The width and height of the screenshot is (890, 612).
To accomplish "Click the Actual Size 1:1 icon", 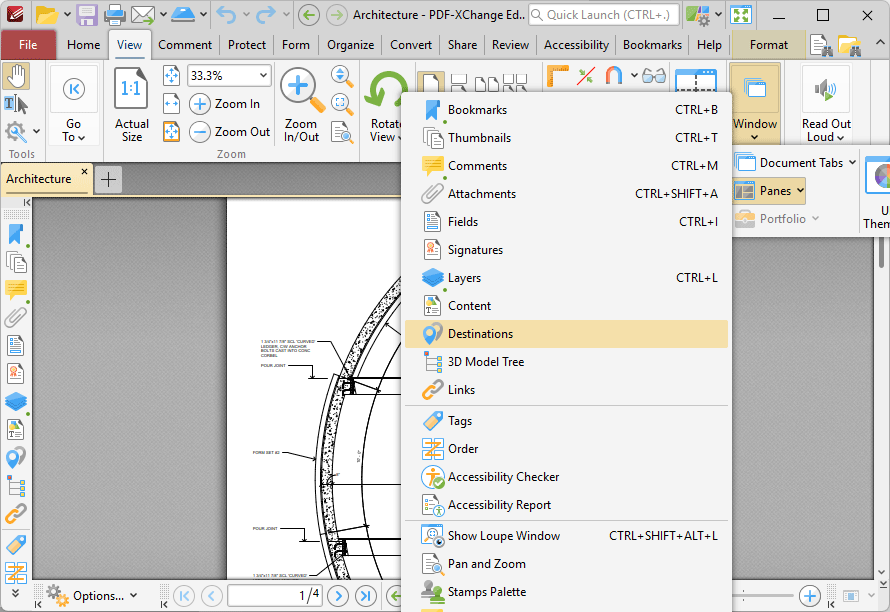I will click(x=131, y=88).
